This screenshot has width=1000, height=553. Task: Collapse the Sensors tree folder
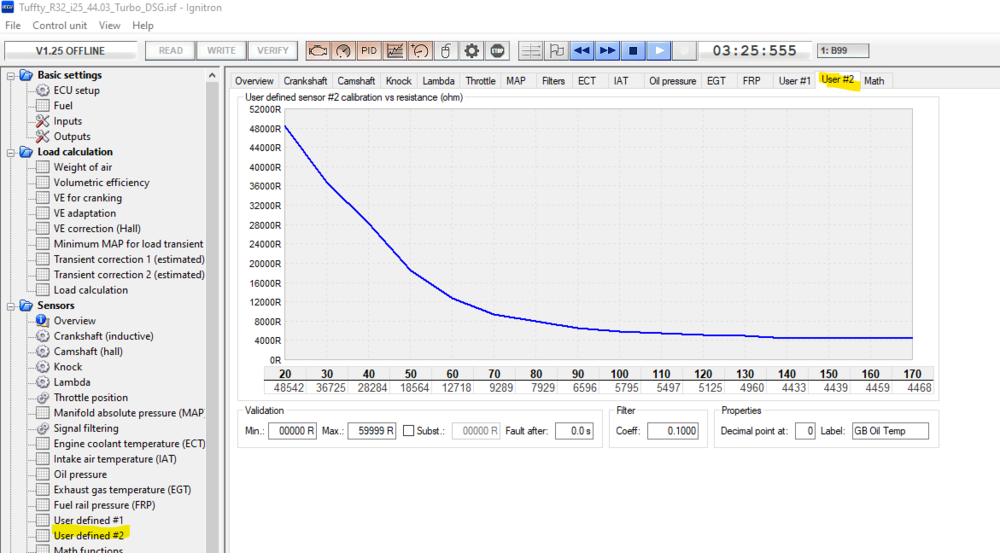tap(12, 306)
